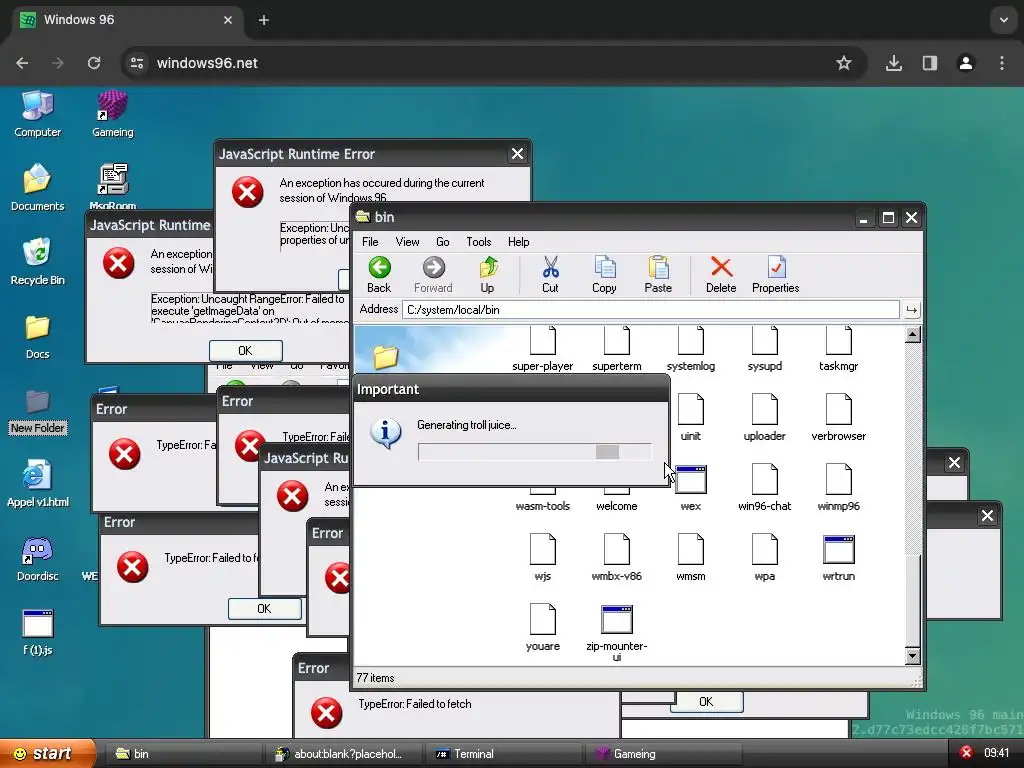
Task: Open the Help menu in bin window
Action: [x=519, y=242]
